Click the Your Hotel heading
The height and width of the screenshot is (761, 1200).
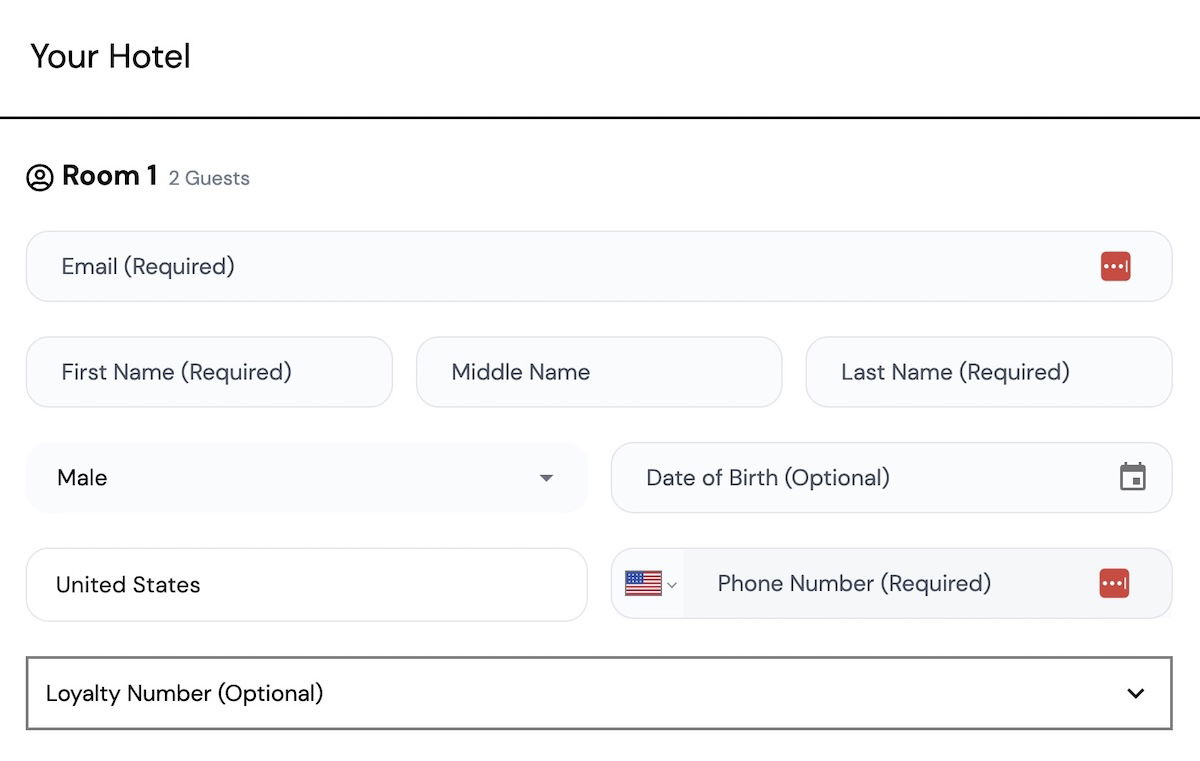pyautogui.click(x=110, y=56)
